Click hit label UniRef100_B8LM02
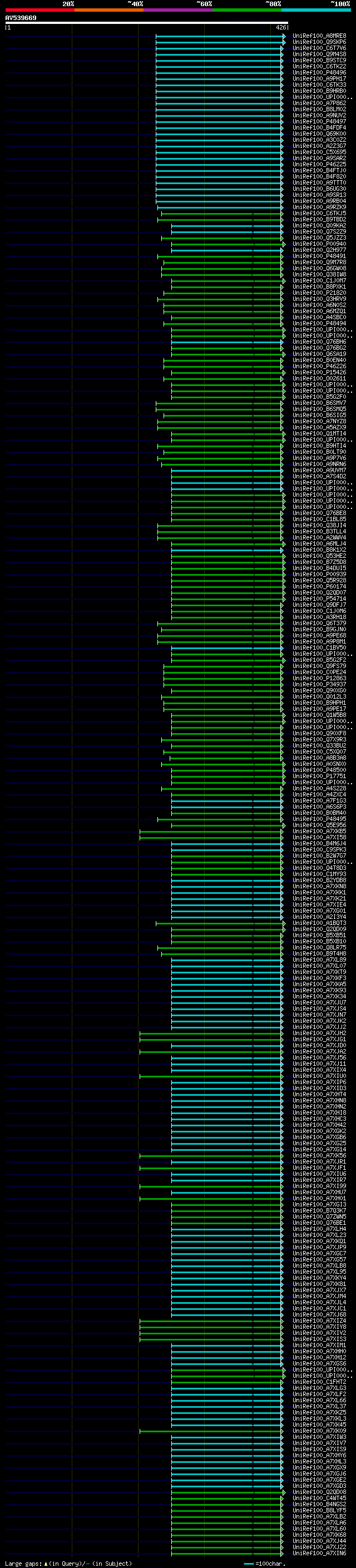Screen dimensions: 356x1568 (x=319, y=110)
